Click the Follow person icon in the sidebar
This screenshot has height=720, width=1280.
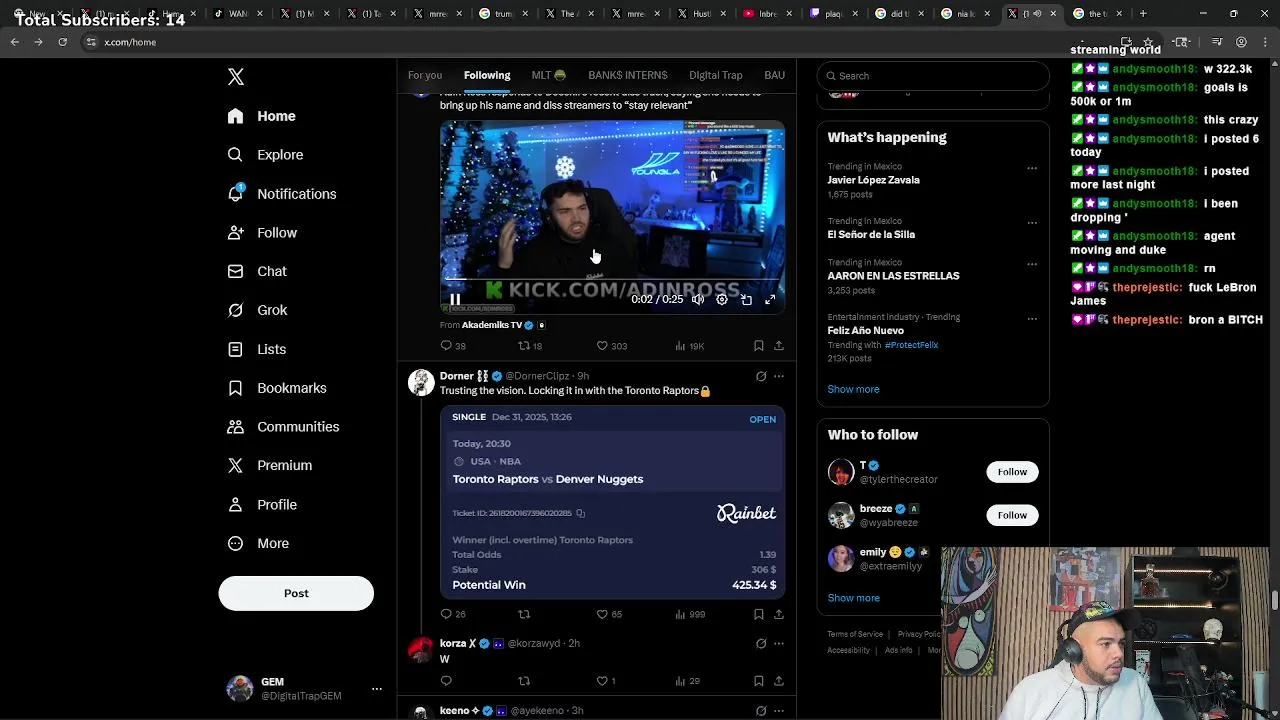point(235,233)
